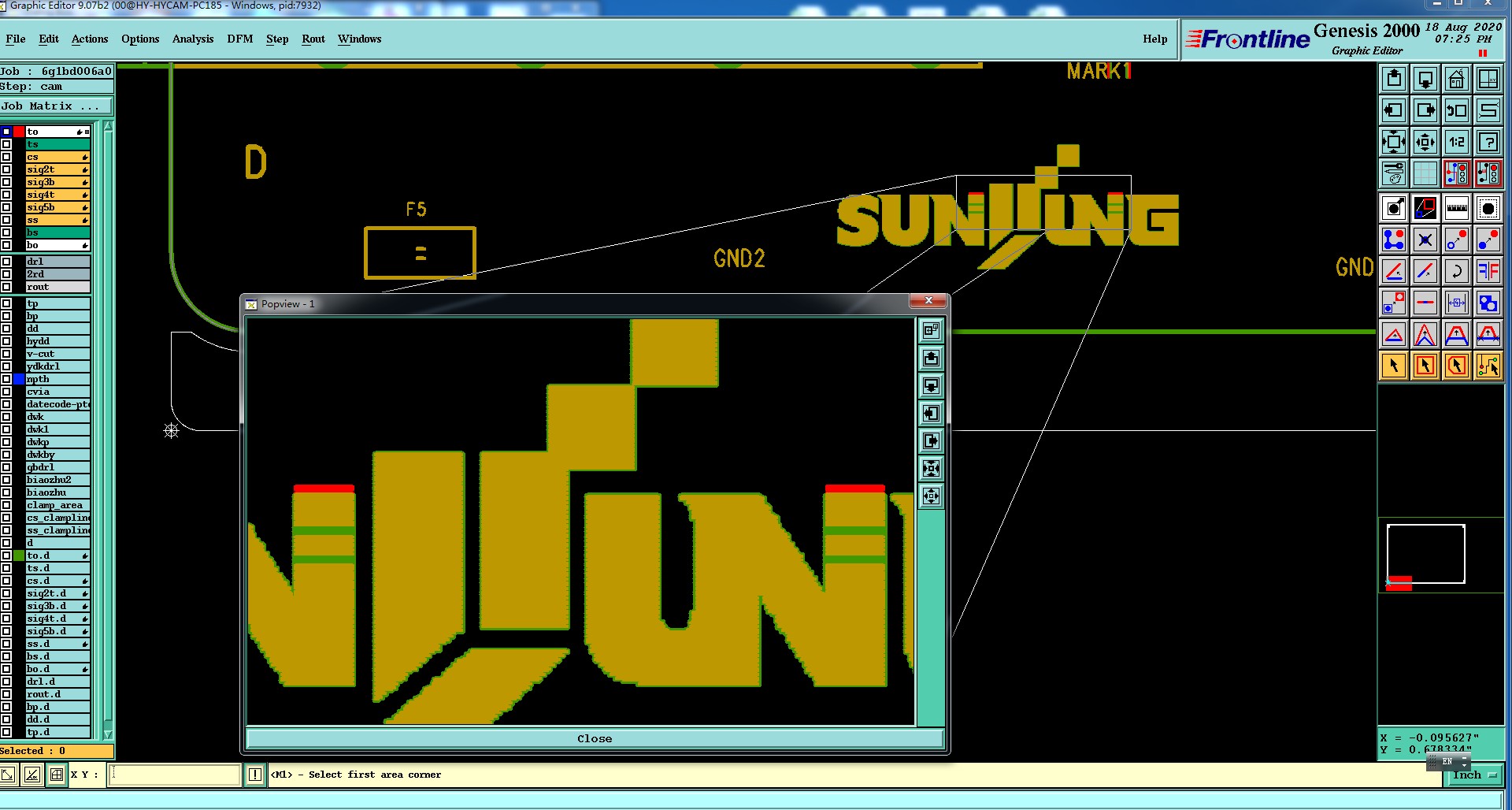Click the blue connected-dots move icon
1512x810 pixels.
[x=1394, y=240]
